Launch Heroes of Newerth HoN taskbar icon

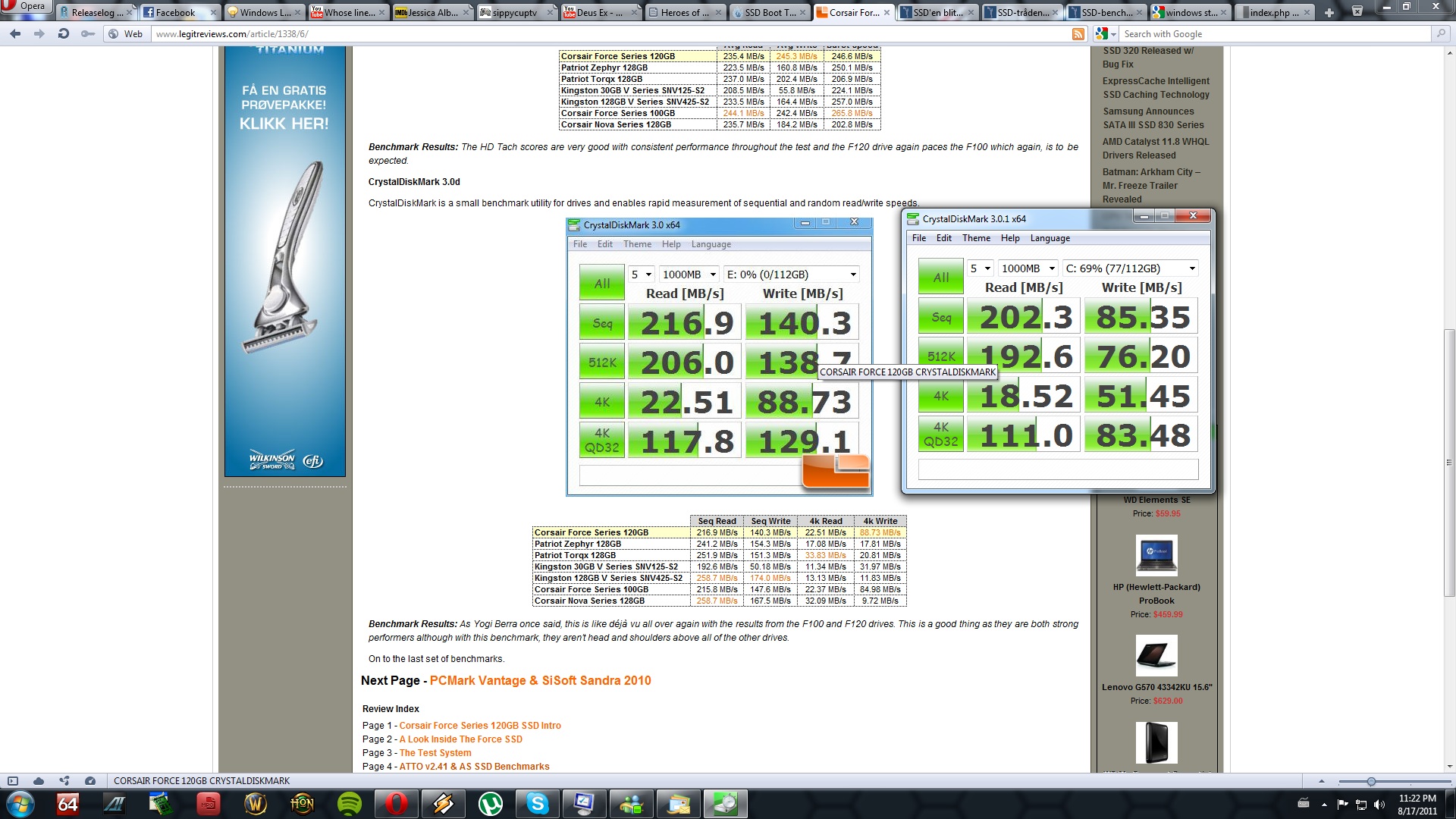coord(303,804)
